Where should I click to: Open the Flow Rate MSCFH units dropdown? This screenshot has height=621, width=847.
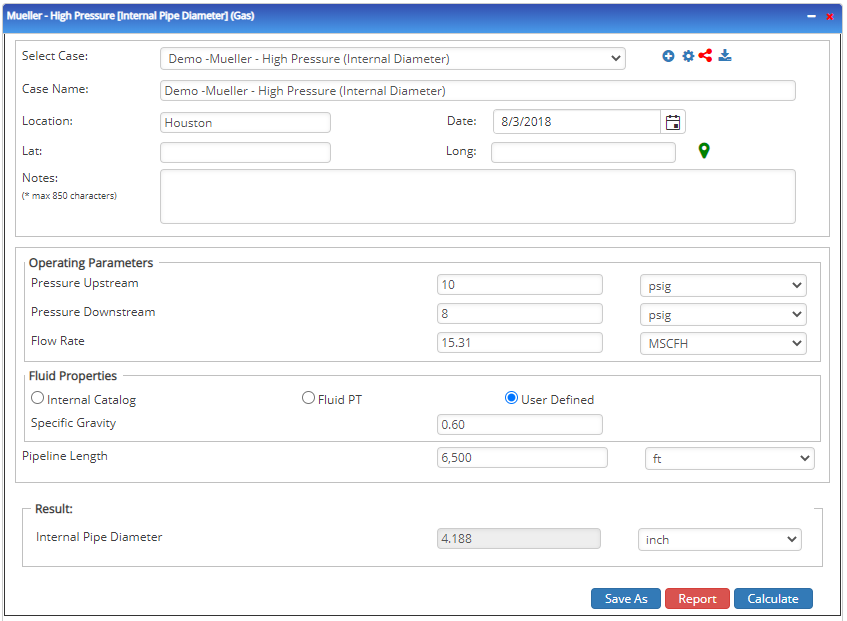click(722, 343)
